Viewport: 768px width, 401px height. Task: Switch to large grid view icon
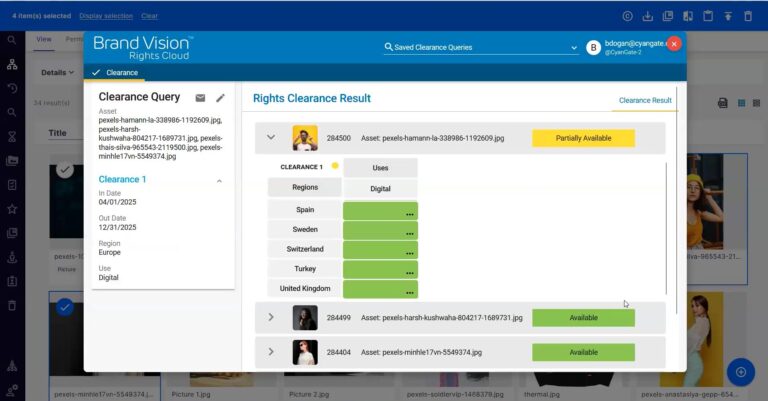[742, 103]
